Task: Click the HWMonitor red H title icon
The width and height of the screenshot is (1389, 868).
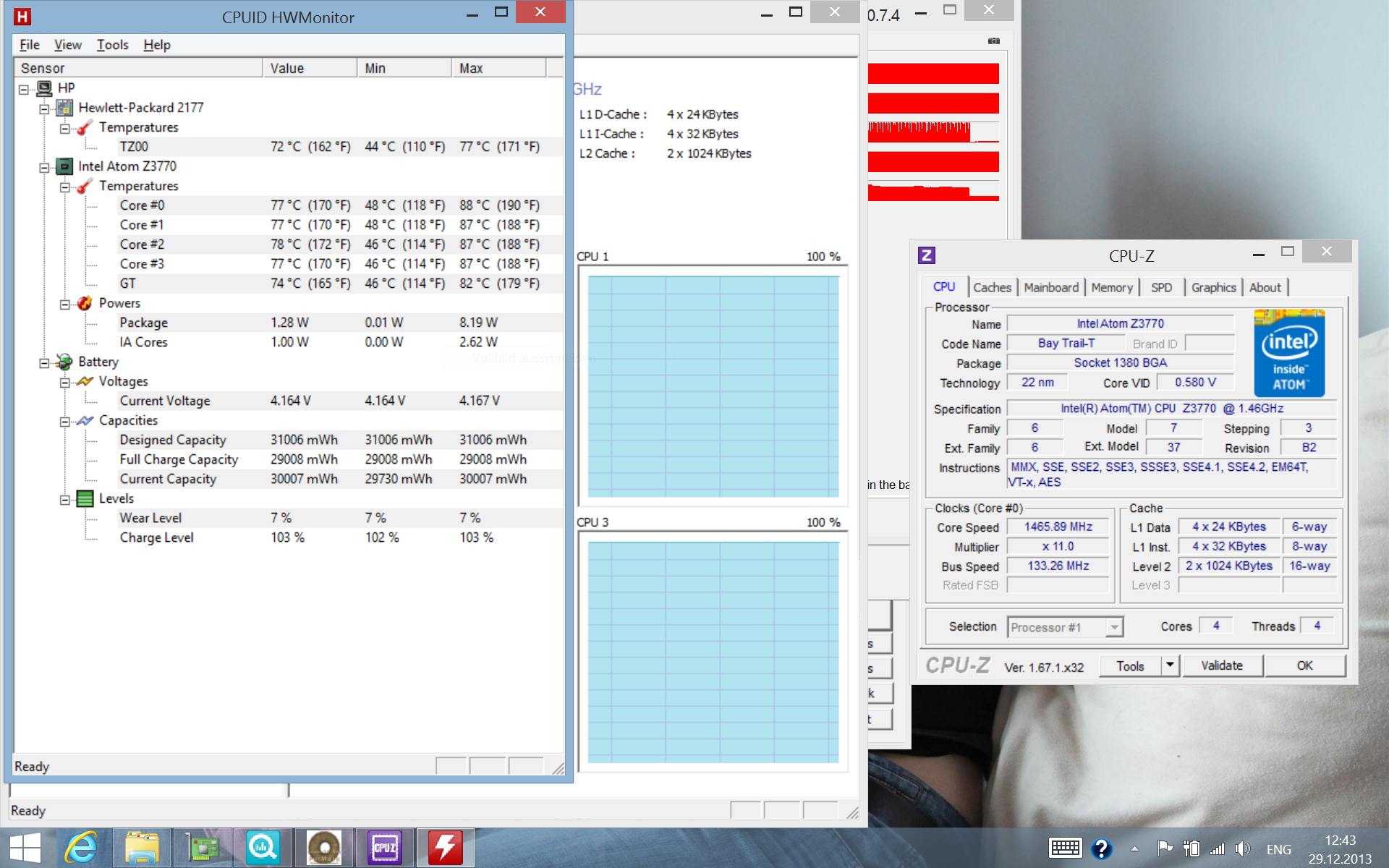Action: 22,17
